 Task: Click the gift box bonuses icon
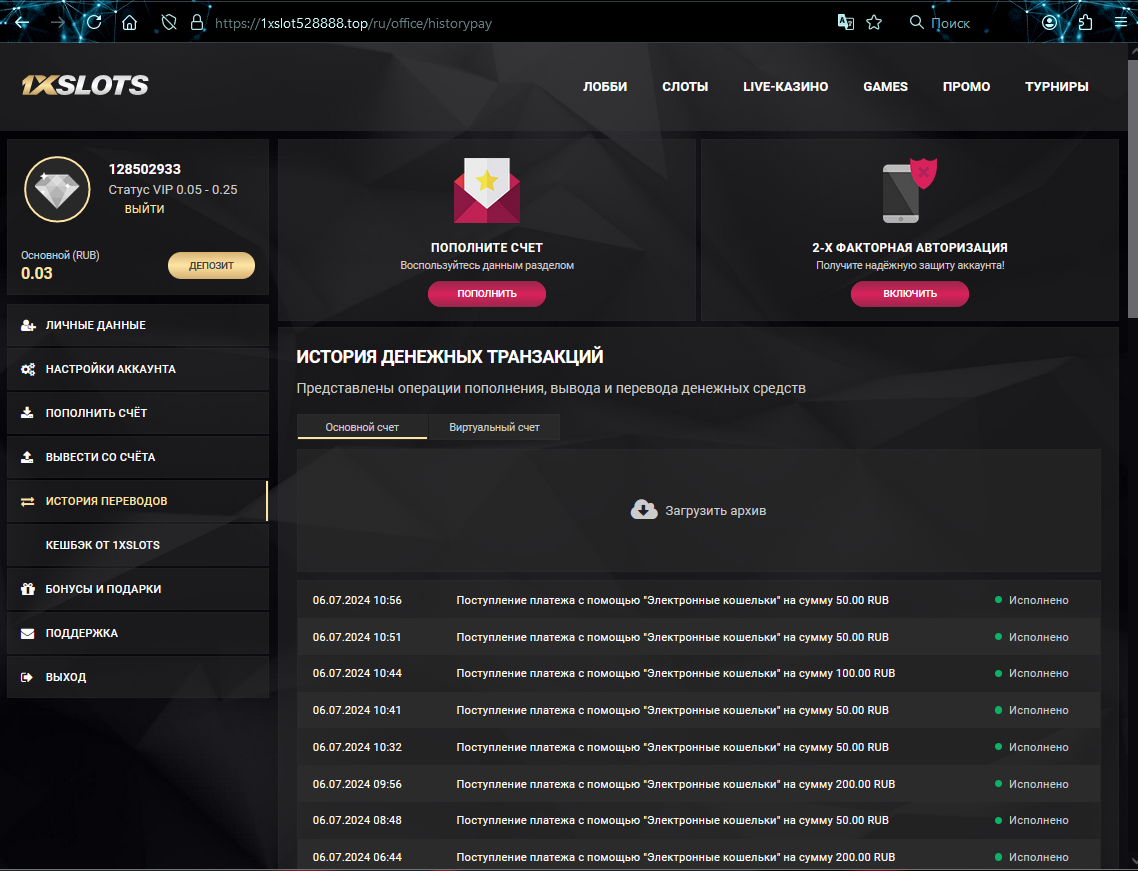pyautogui.click(x=28, y=589)
